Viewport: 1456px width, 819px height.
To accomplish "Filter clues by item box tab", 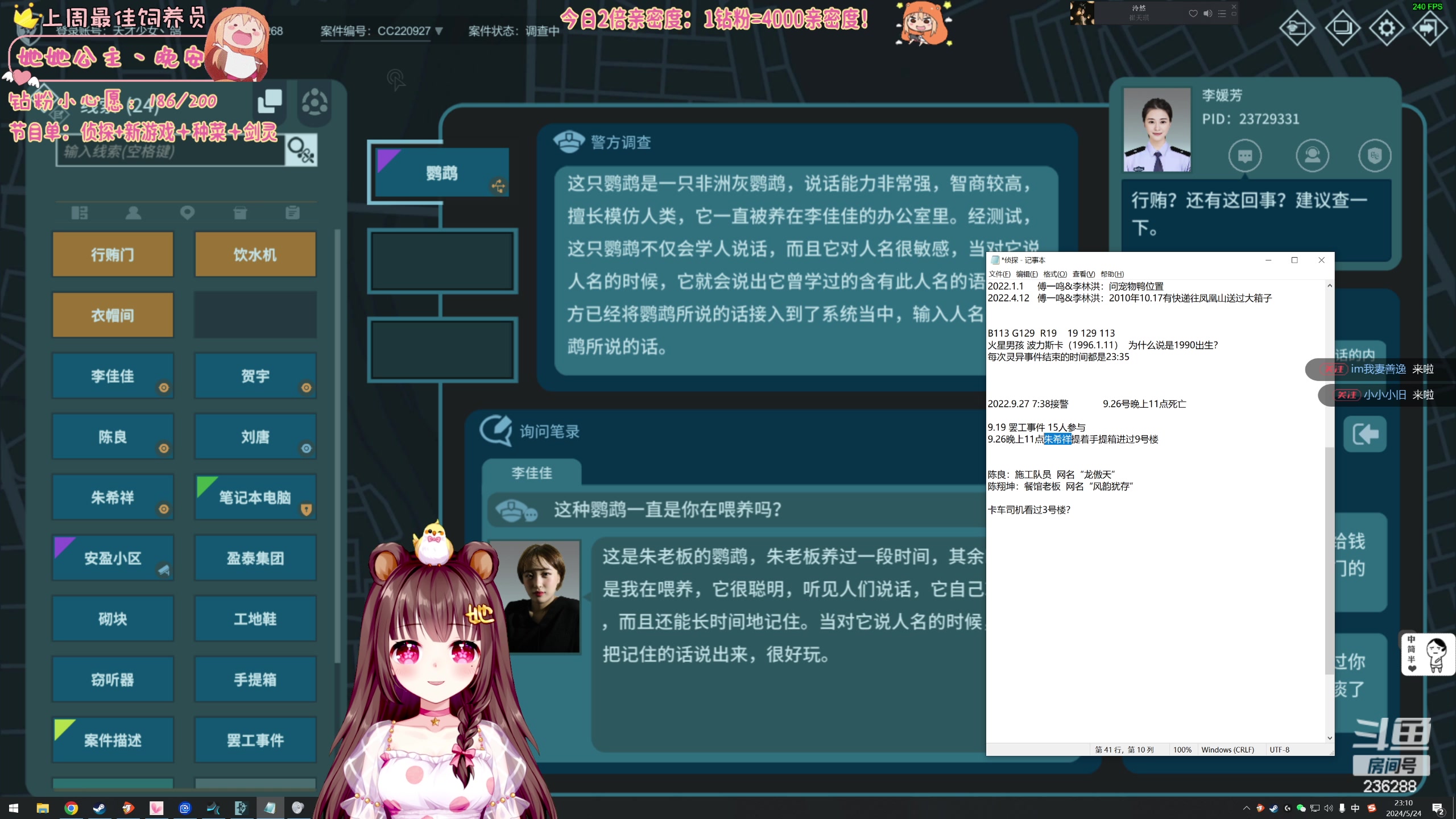I will [x=240, y=213].
